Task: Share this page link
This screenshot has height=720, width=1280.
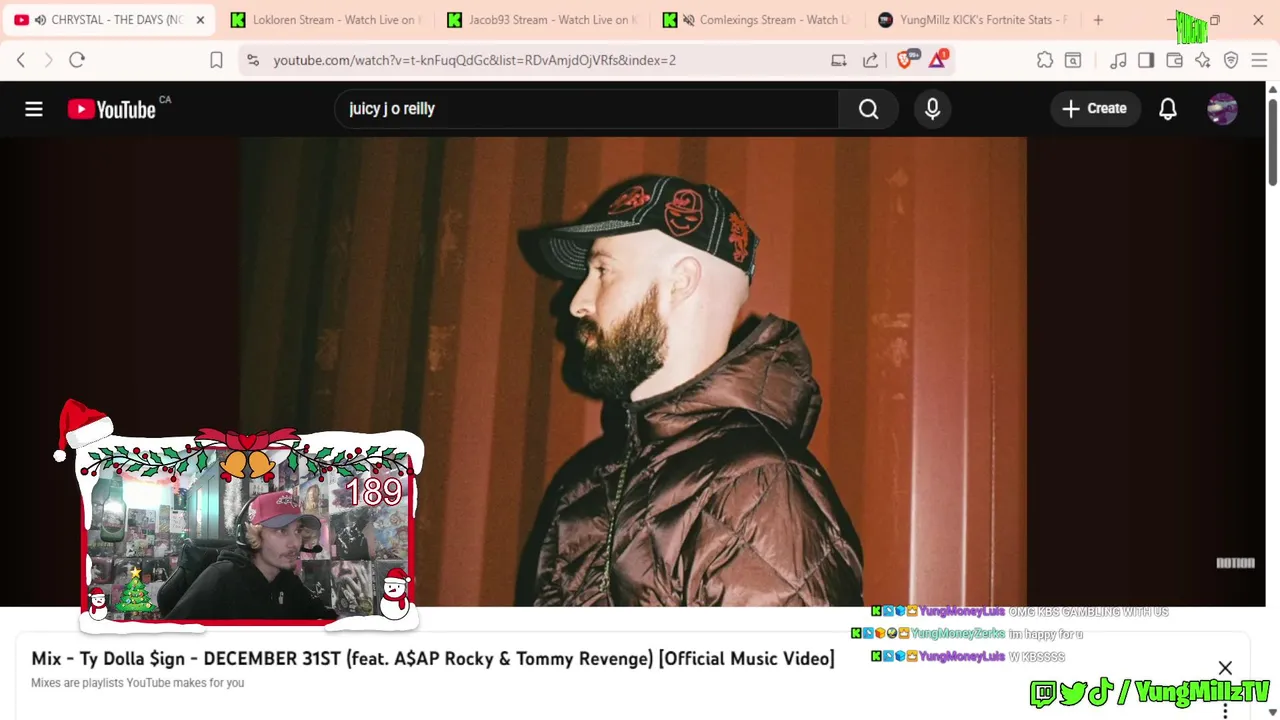Action: [x=870, y=60]
